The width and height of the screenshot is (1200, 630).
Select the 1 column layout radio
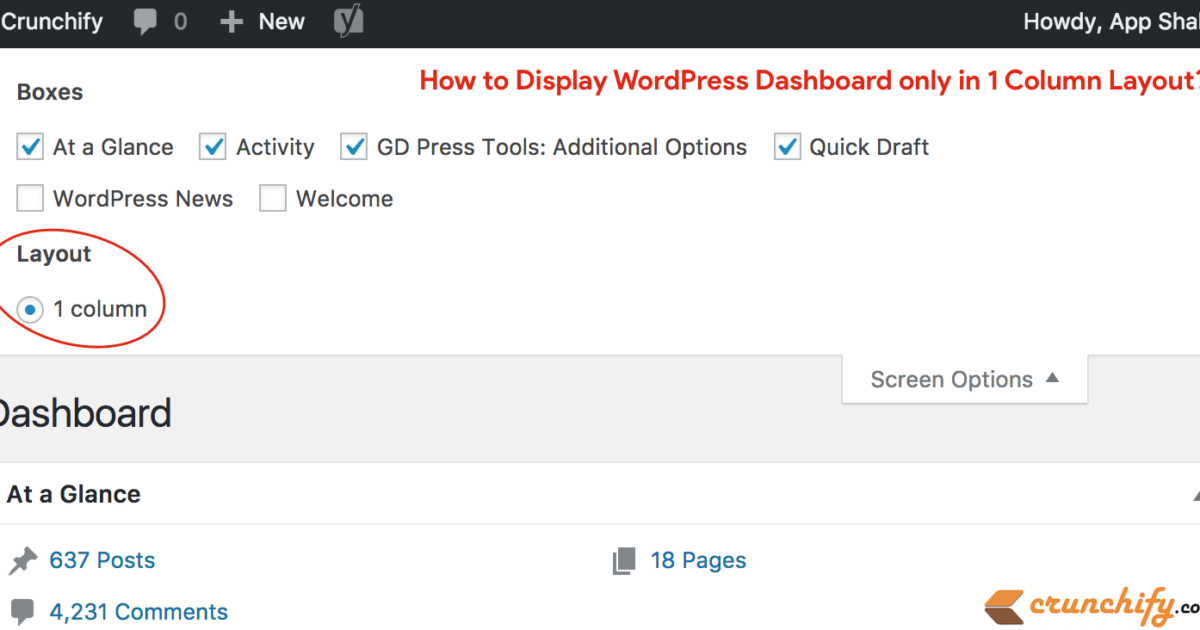click(x=31, y=310)
